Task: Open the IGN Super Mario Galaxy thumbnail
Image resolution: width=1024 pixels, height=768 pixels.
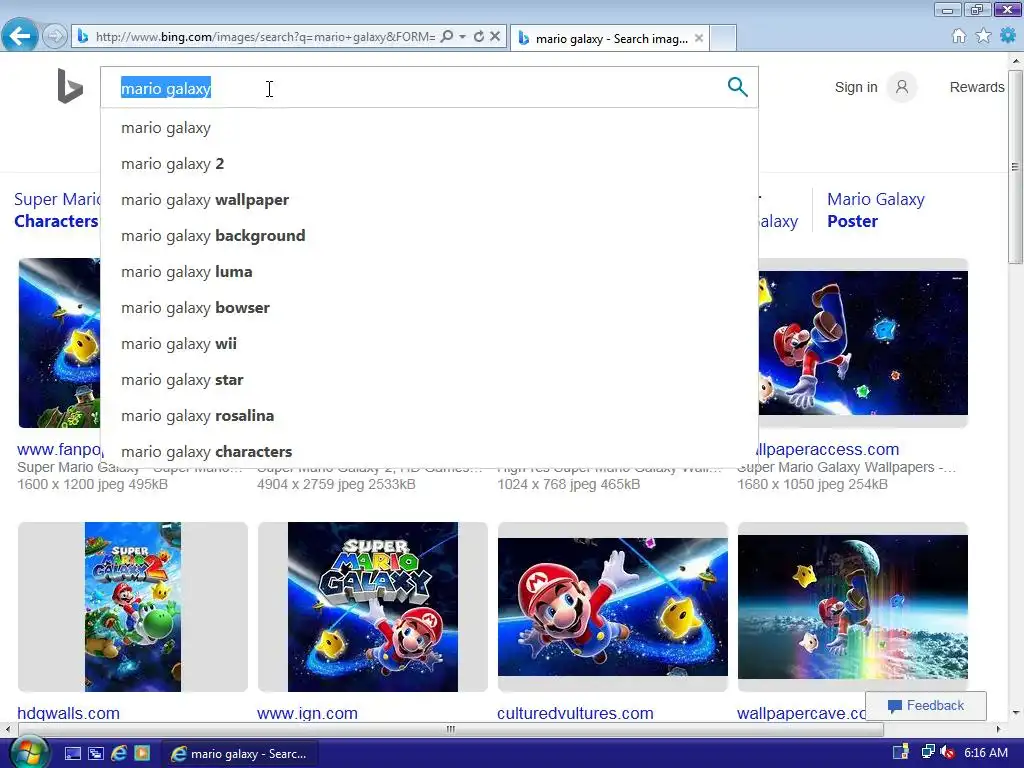Action: click(373, 607)
